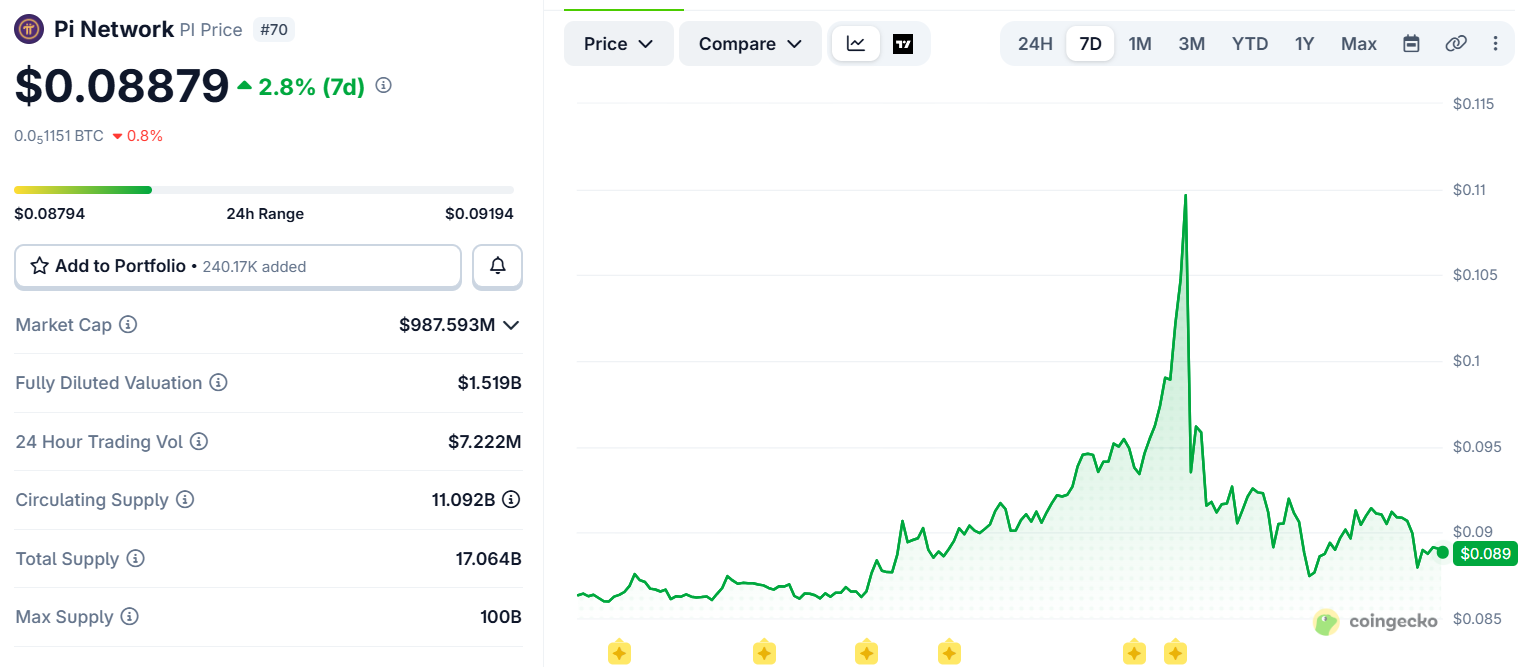Click Add to Portfolio button
This screenshot has width=1523, height=667.
pyautogui.click(x=238, y=266)
